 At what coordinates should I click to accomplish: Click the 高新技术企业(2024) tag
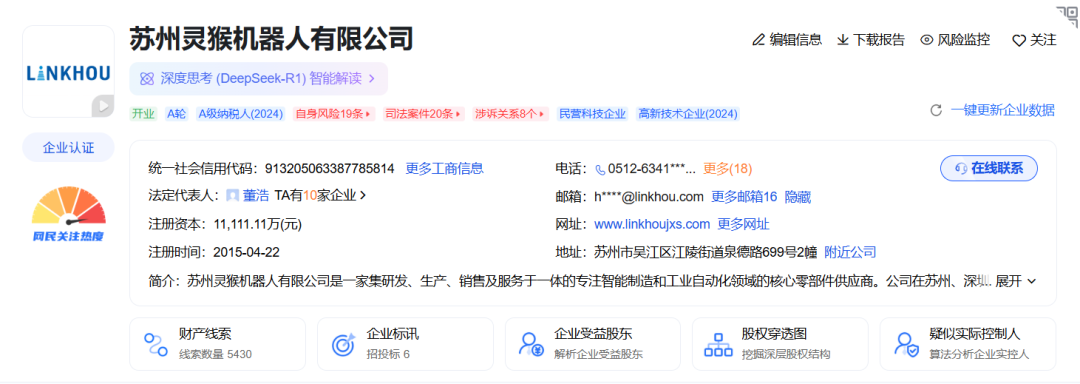(687, 114)
